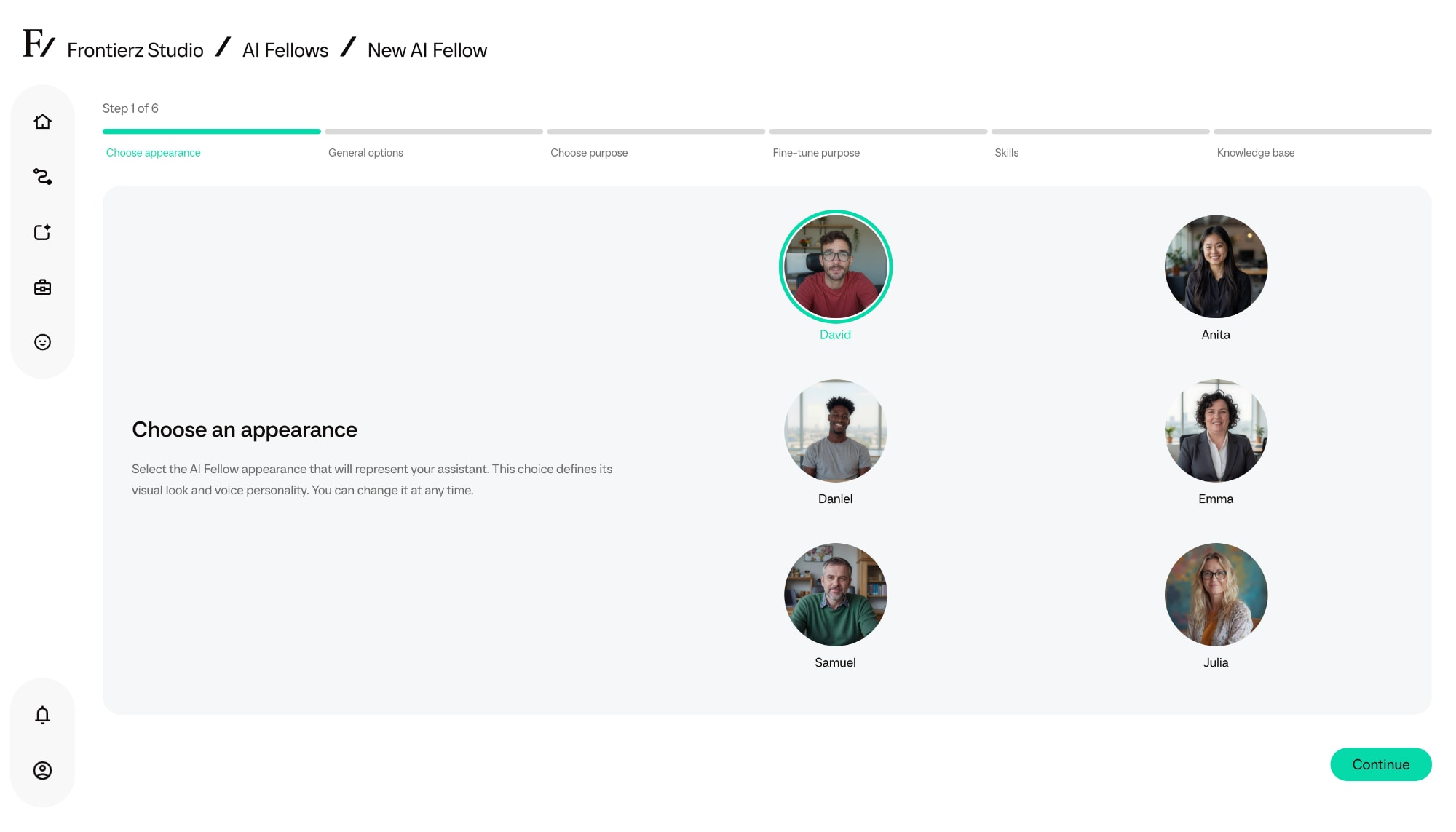Select the Anita avatar
Image resolution: width=1456 pixels, height=832 pixels.
tap(1215, 266)
